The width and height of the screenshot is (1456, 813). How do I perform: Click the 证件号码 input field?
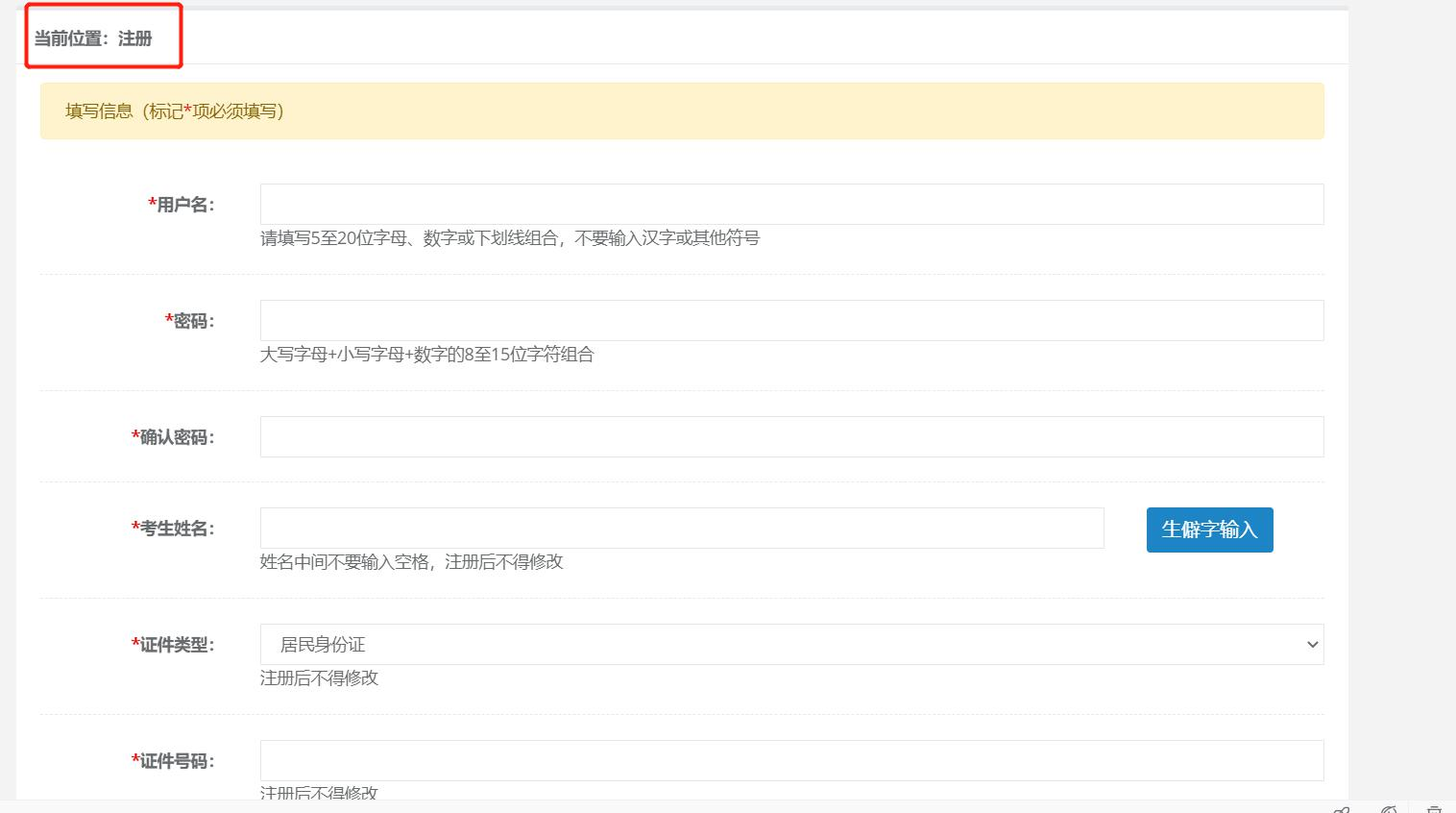(791, 760)
